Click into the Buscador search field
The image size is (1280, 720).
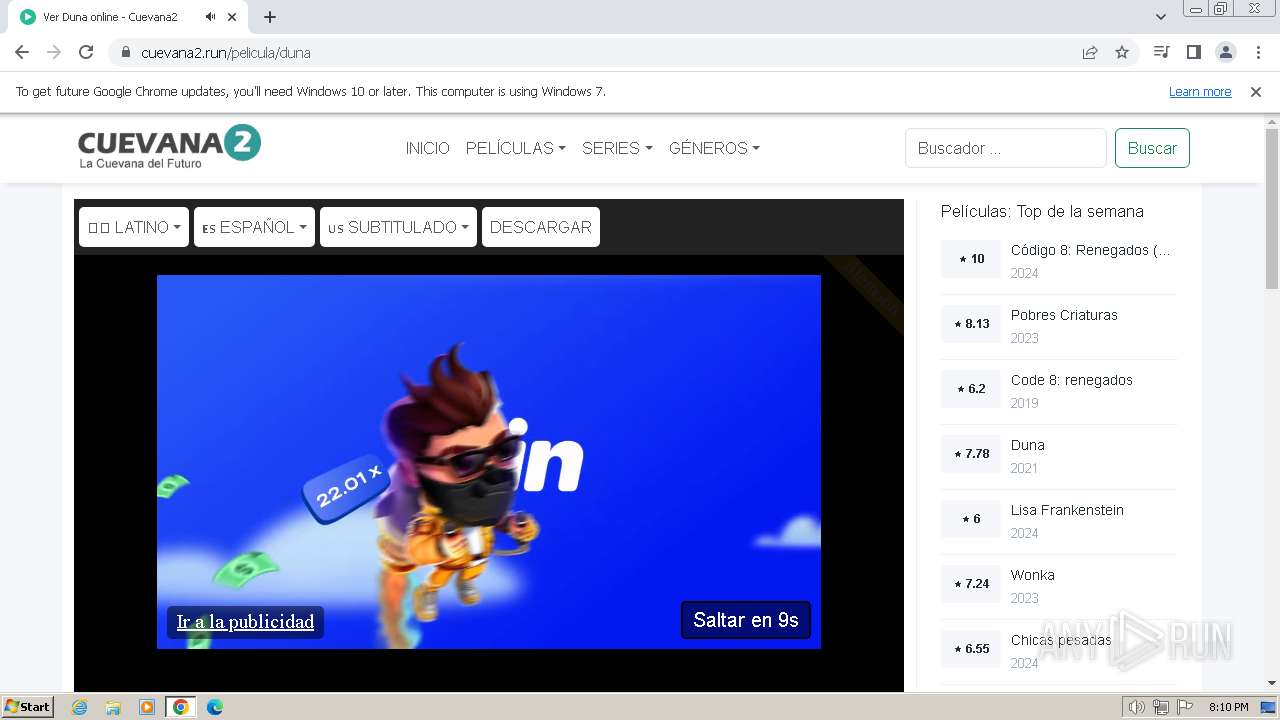(x=1006, y=148)
